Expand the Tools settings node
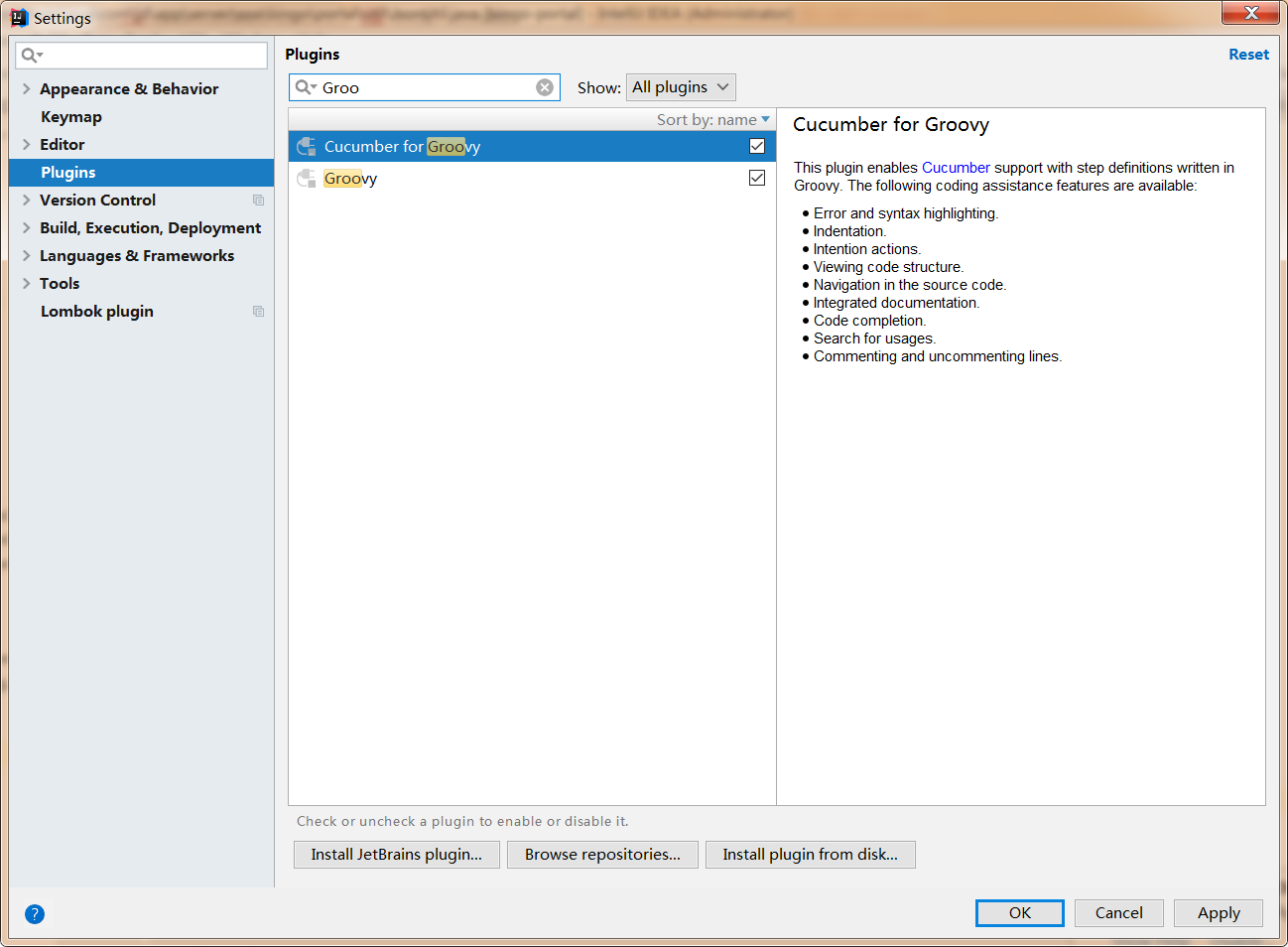This screenshot has width=1288, height=947. tap(27, 284)
